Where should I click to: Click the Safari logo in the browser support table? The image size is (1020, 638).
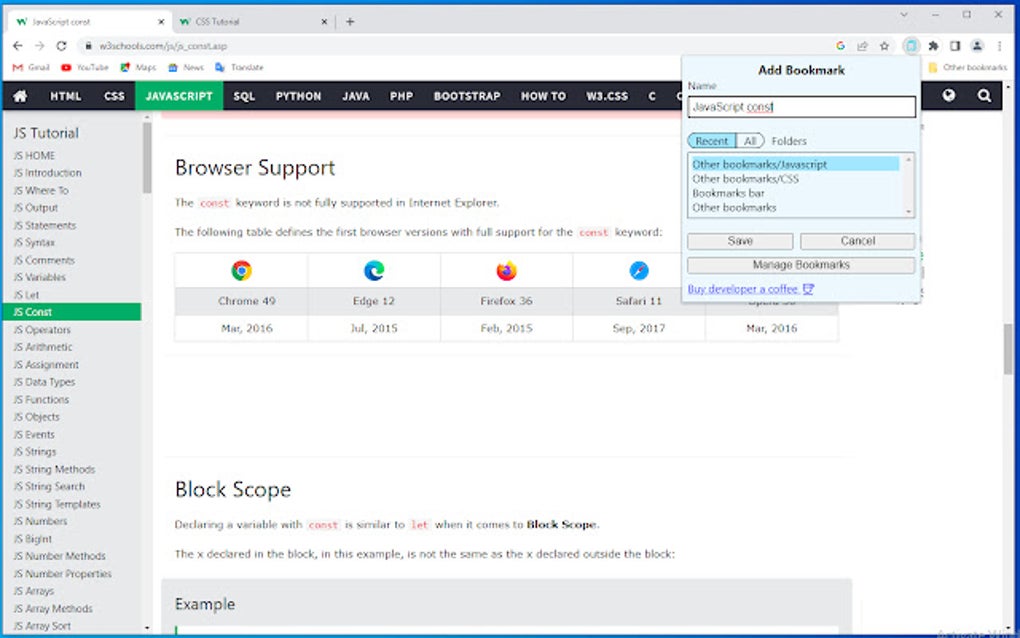(x=637, y=269)
